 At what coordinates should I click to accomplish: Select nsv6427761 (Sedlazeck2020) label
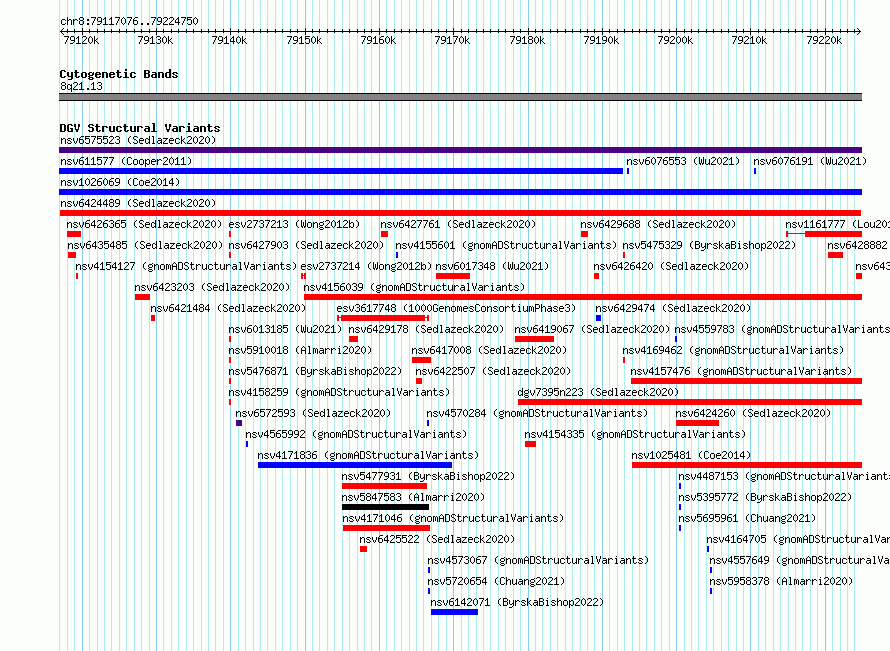[458, 224]
